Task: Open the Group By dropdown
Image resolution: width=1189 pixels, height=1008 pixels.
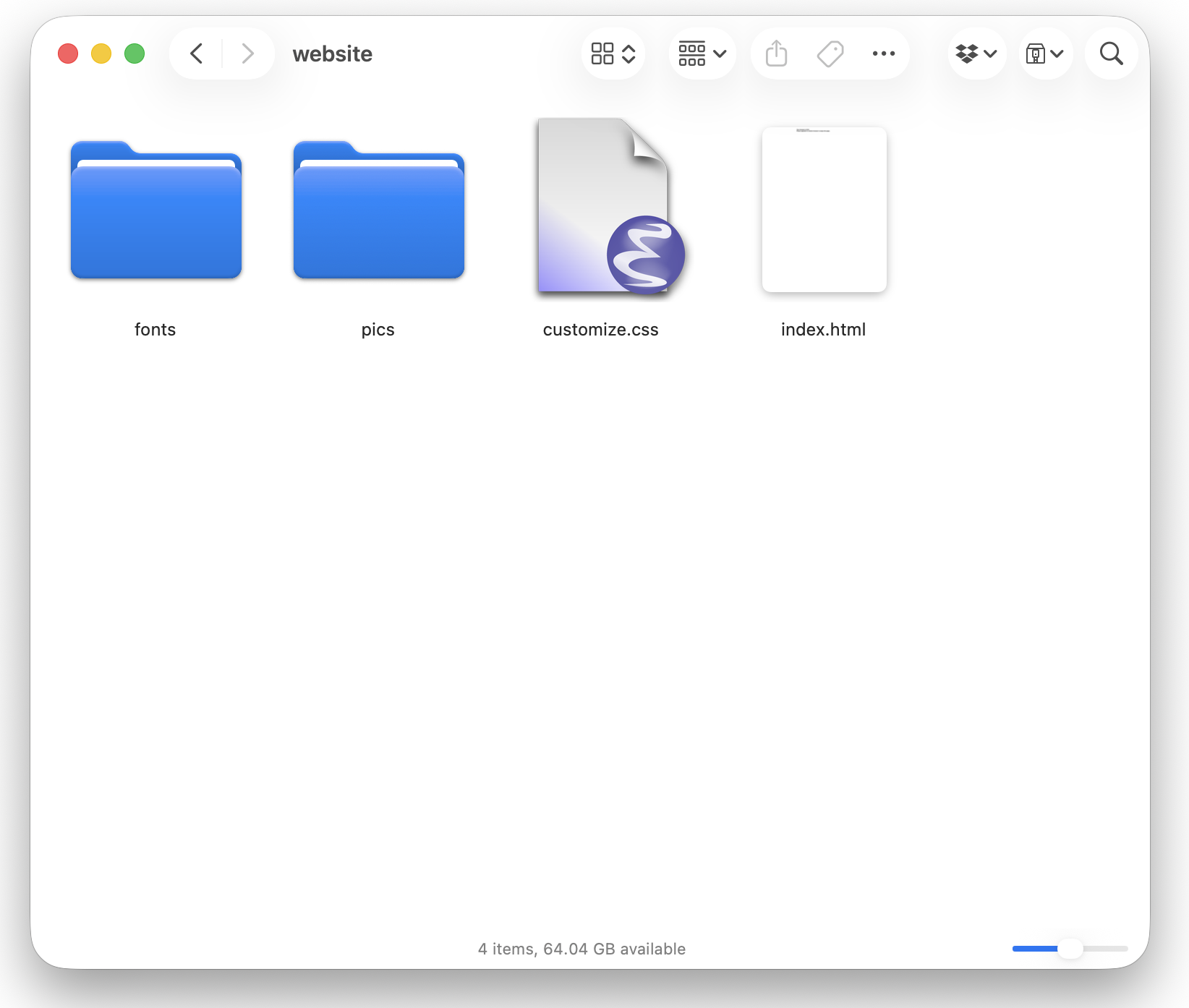Action: click(x=702, y=54)
